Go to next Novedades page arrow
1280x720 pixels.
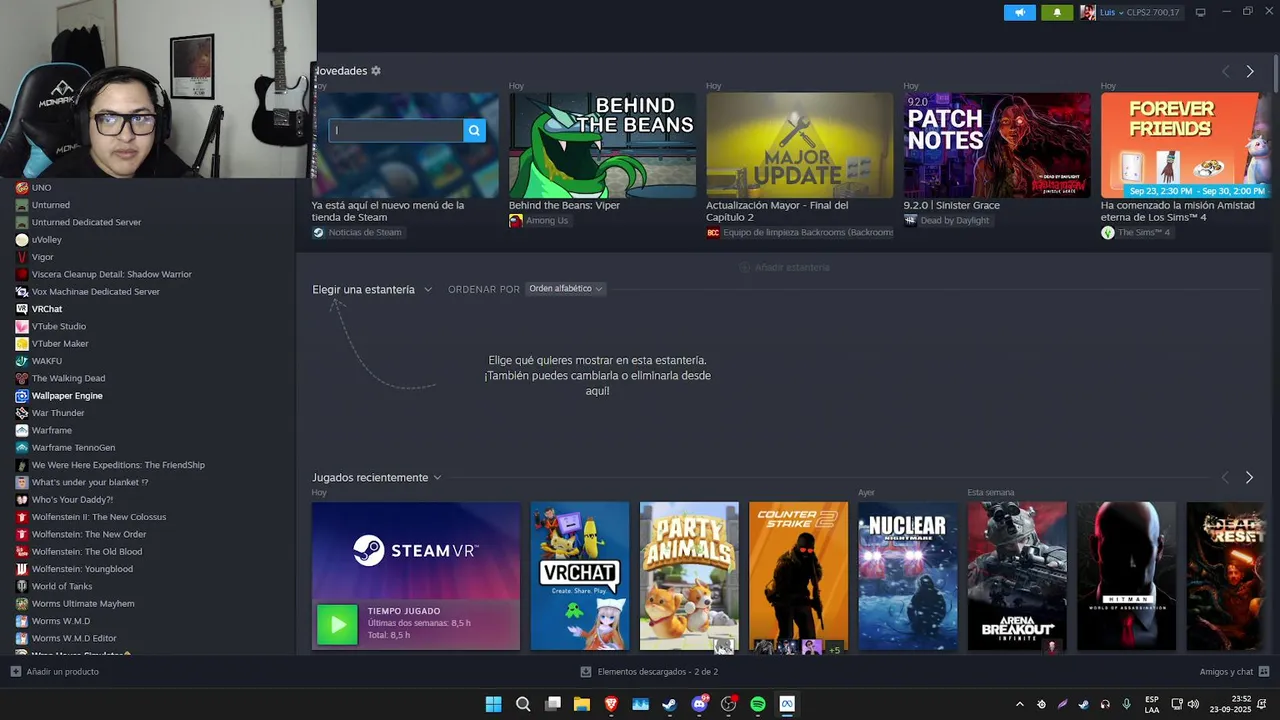[1249, 71]
